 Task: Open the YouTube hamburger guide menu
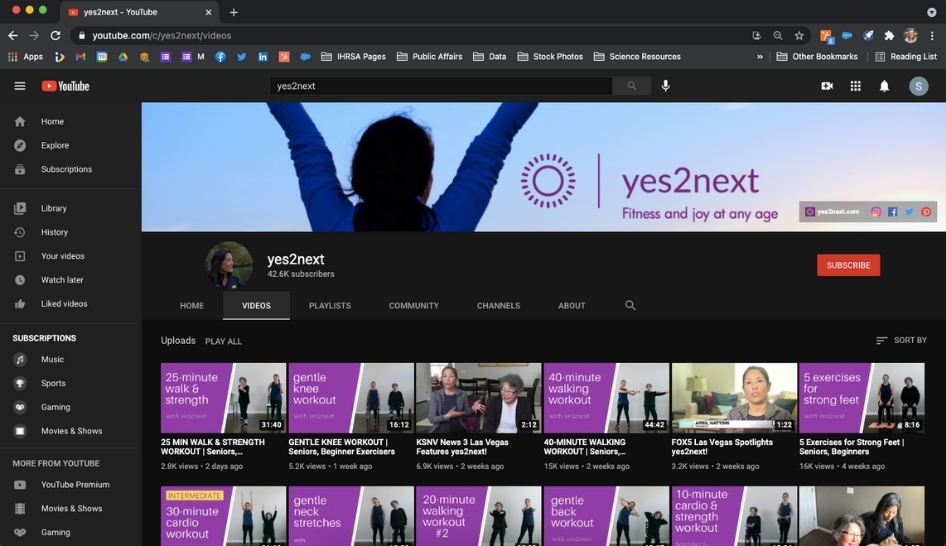click(x=20, y=86)
